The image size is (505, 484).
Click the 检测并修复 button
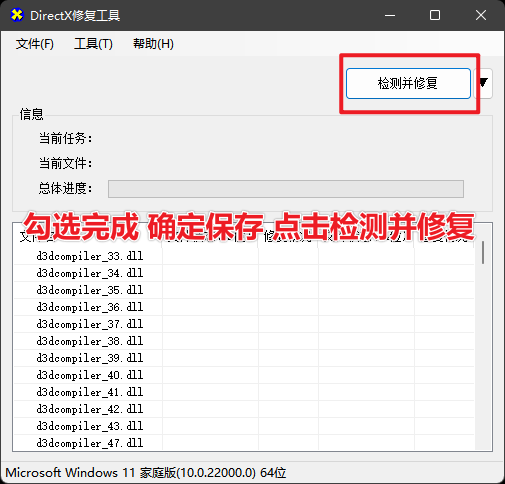pyautogui.click(x=408, y=83)
